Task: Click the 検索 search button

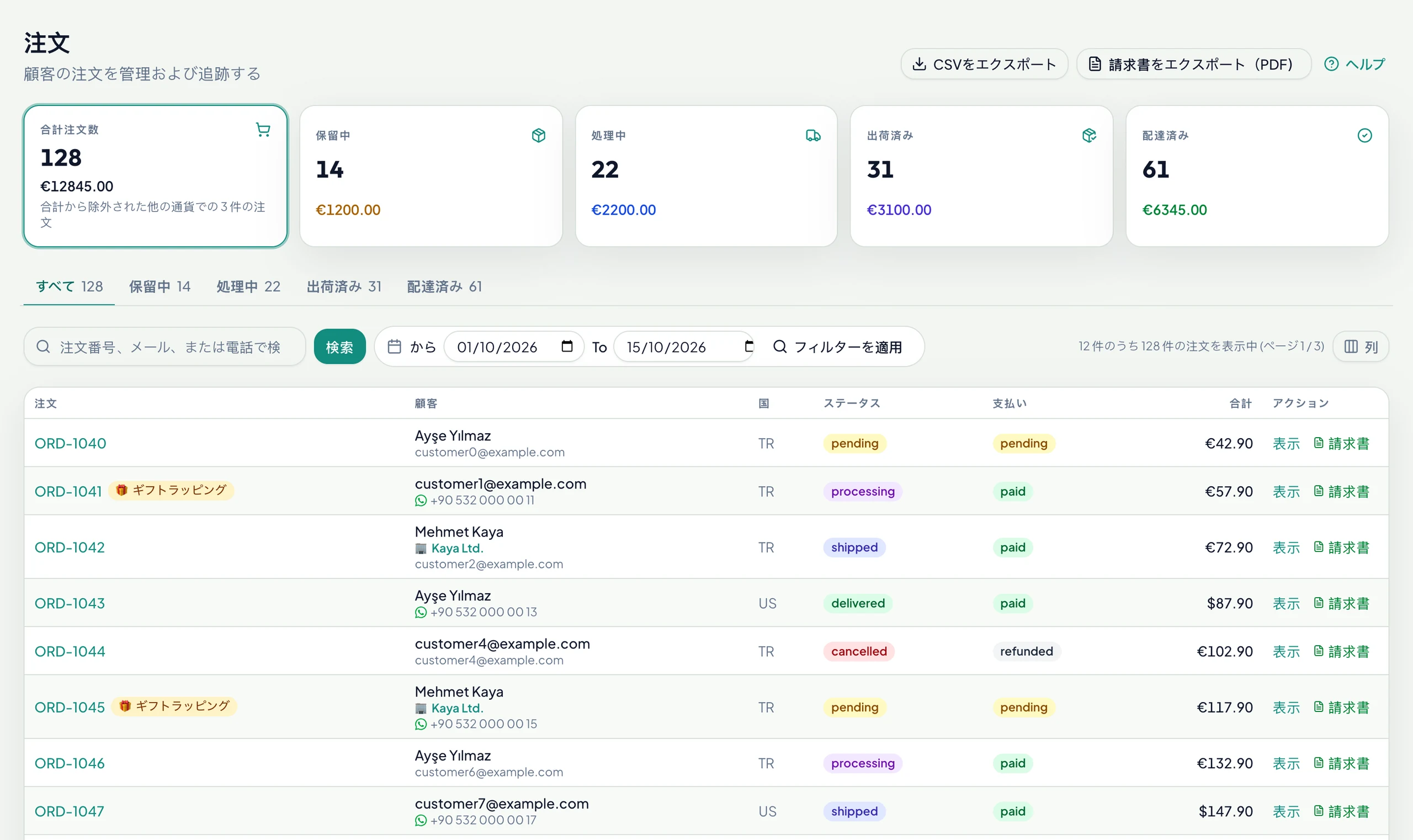Action: pos(339,347)
